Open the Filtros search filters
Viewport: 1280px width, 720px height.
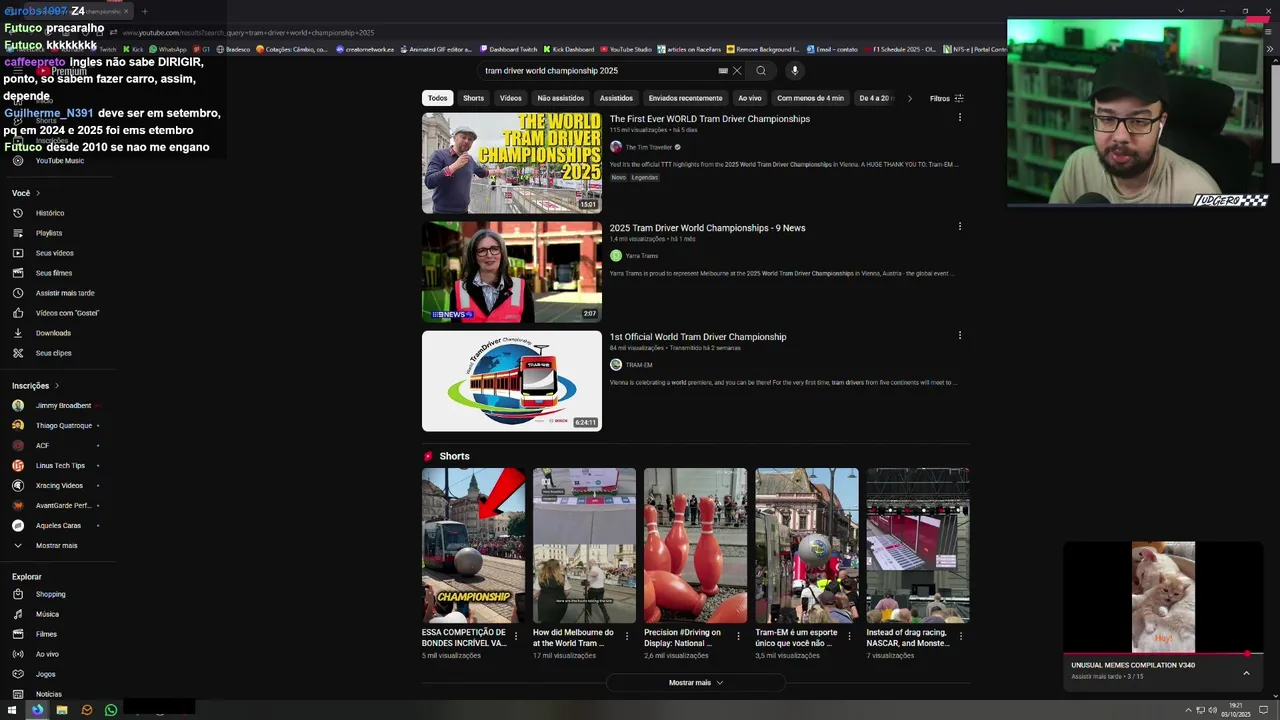coord(947,98)
